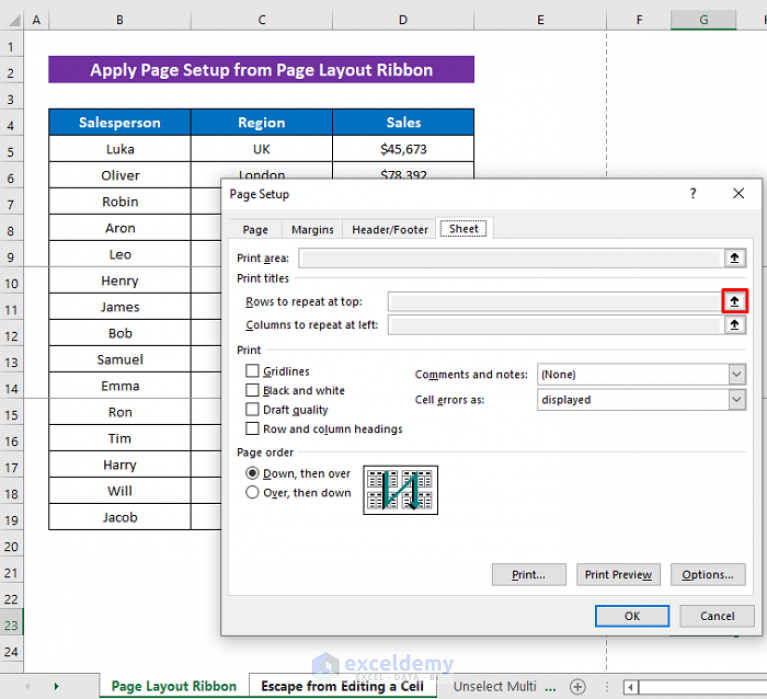Open Page Layout Ribbon sheet tab
The image size is (767, 699).
point(174,686)
